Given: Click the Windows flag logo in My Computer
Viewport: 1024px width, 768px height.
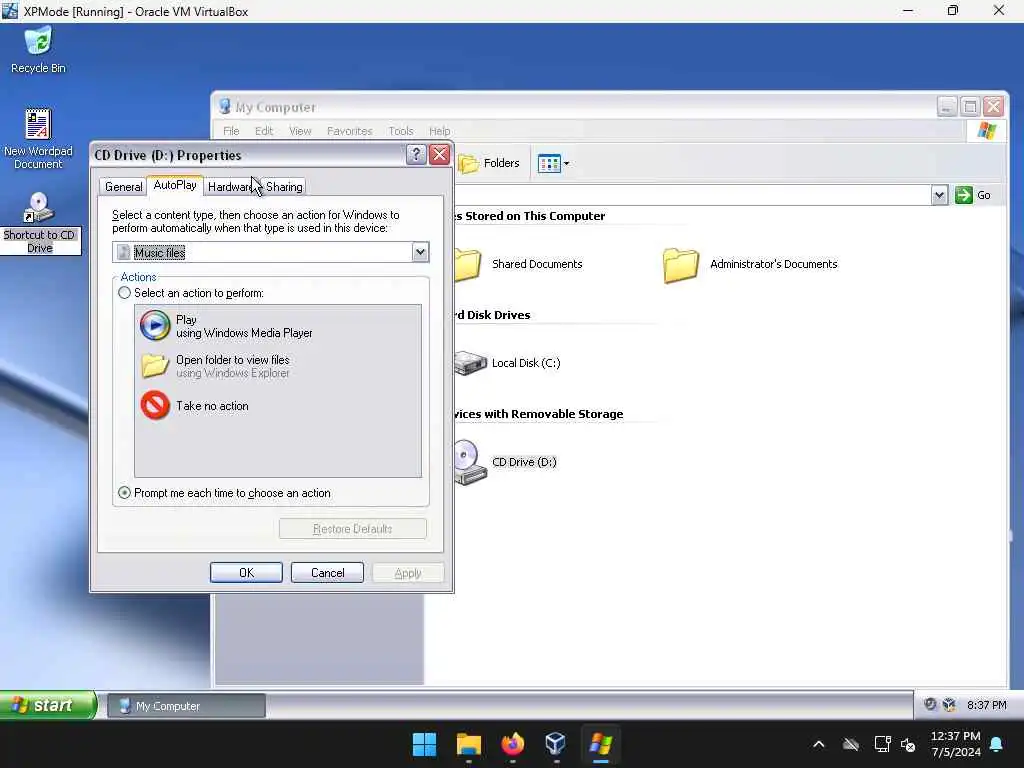Looking at the screenshot, I should [986, 131].
